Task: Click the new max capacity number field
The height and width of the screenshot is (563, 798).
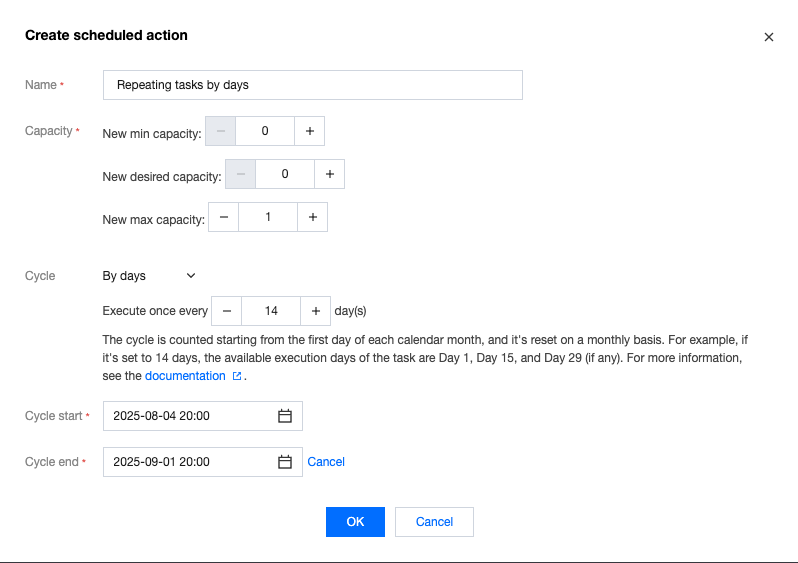Action: [268, 217]
